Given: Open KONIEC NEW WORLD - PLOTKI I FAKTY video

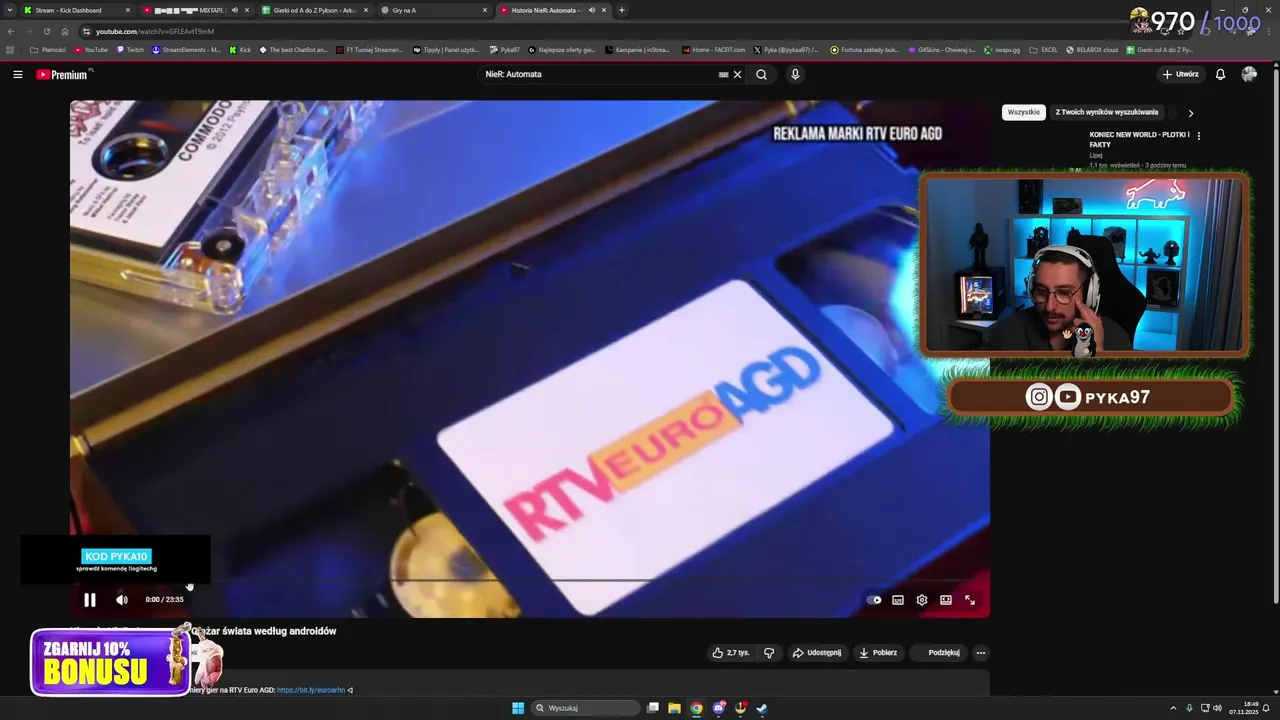Looking at the screenshot, I should pos(1139,139).
